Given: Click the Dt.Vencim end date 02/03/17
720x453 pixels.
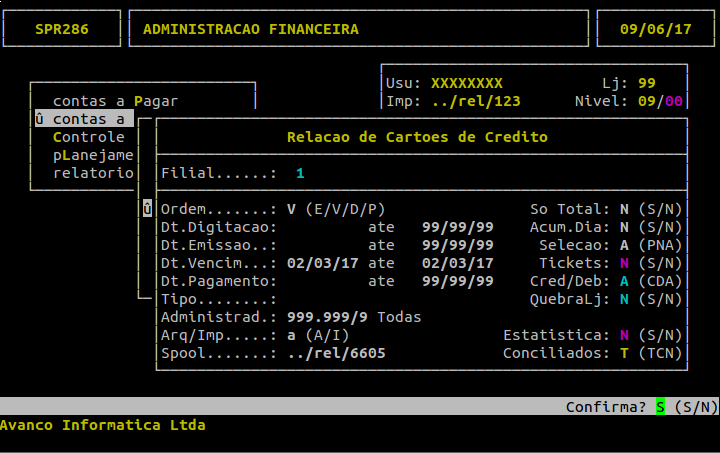Looking at the screenshot, I should (457, 263).
